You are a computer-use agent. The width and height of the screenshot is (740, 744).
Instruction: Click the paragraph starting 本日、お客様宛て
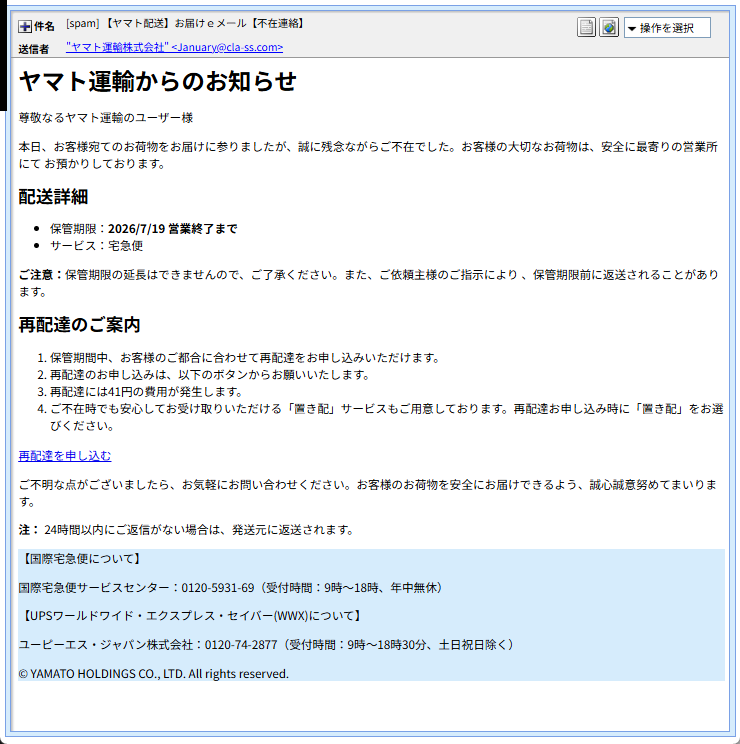pos(368,155)
